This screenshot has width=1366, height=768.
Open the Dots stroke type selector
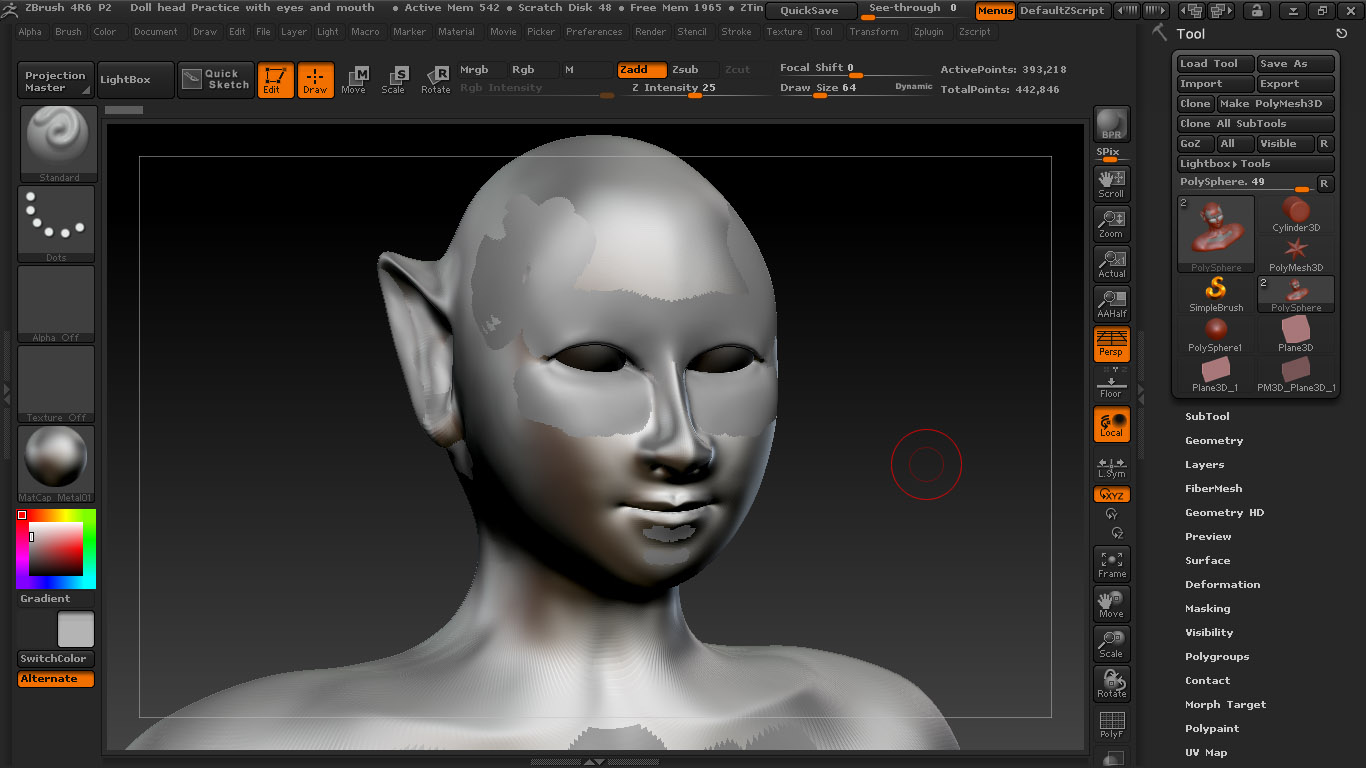pos(56,224)
